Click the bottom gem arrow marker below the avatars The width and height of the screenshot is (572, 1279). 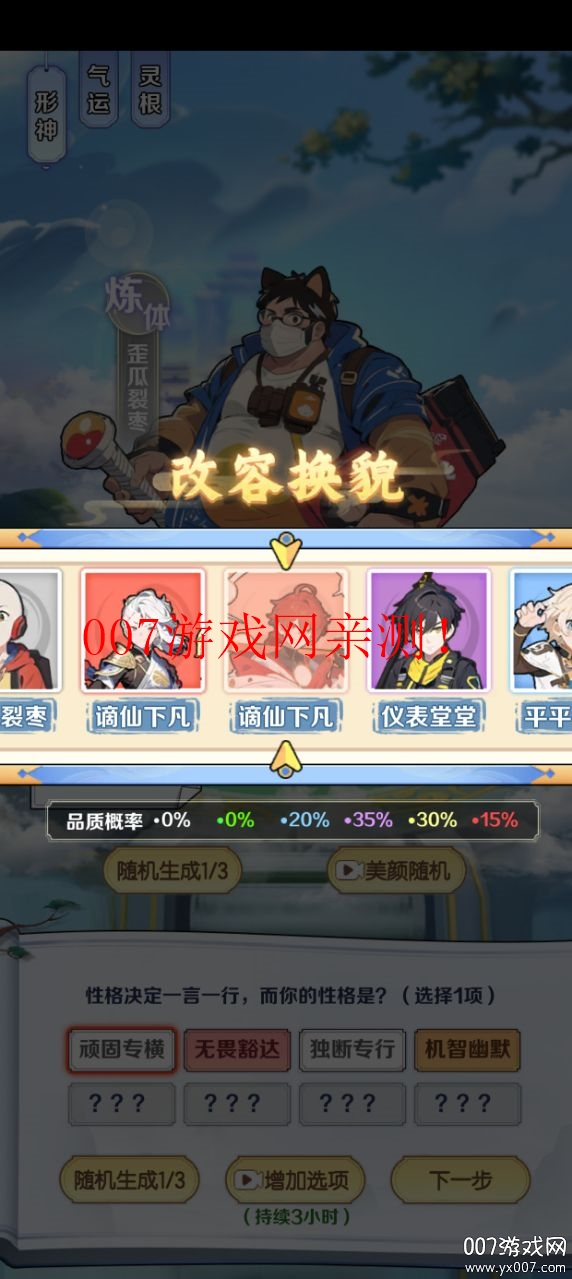pos(286,759)
